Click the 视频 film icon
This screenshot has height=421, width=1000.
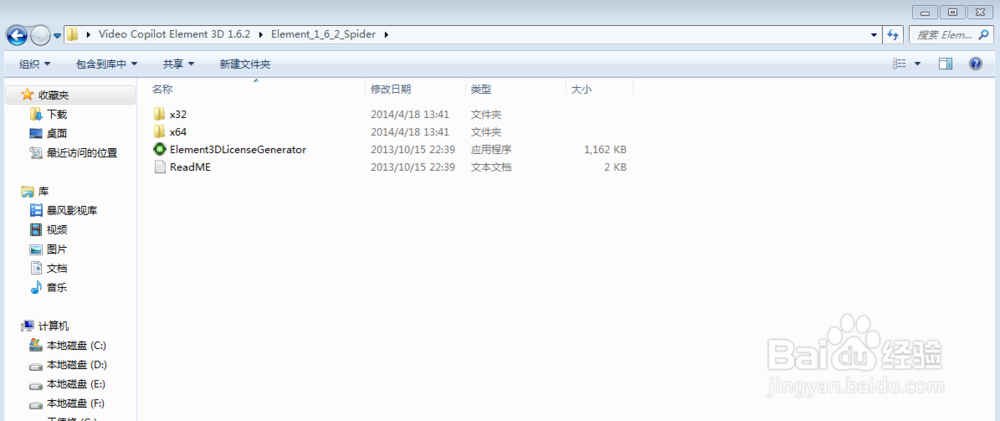(36, 230)
